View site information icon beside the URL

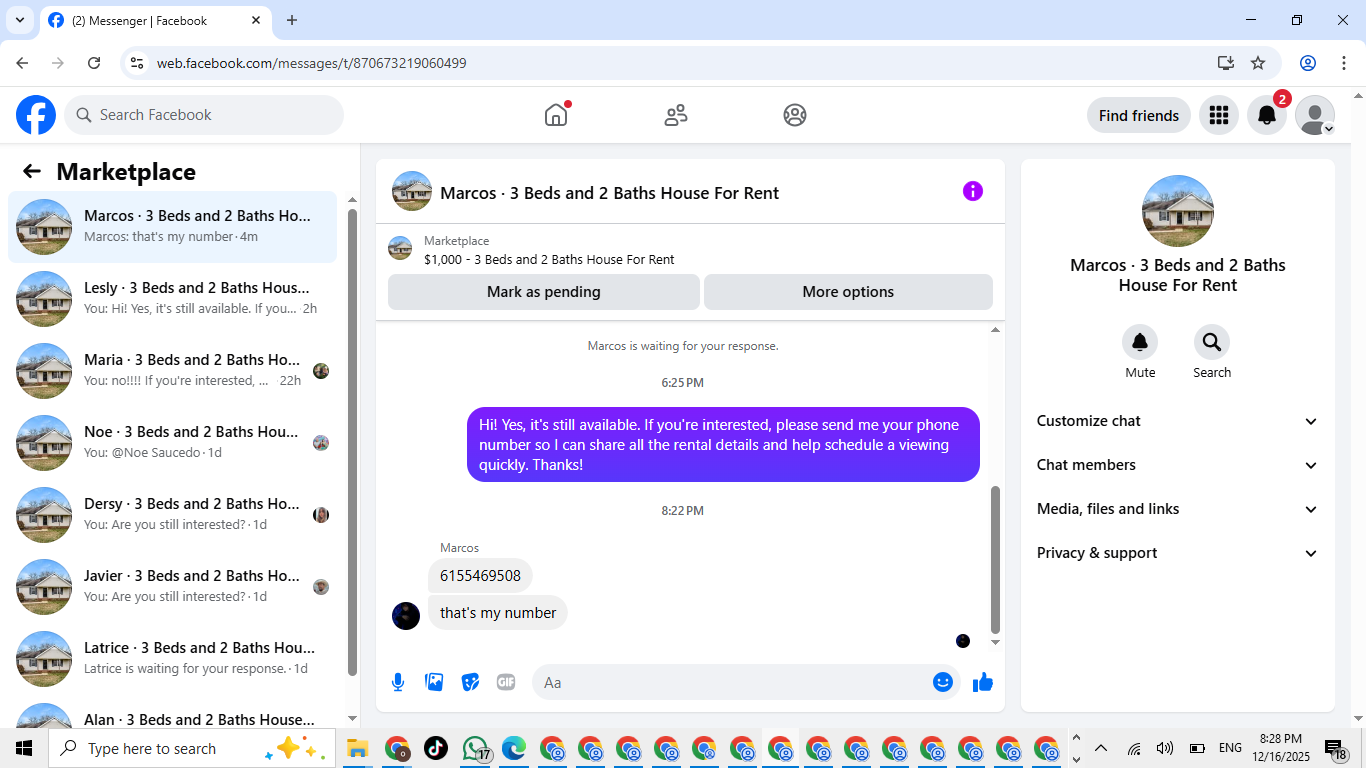click(x=138, y=63)
